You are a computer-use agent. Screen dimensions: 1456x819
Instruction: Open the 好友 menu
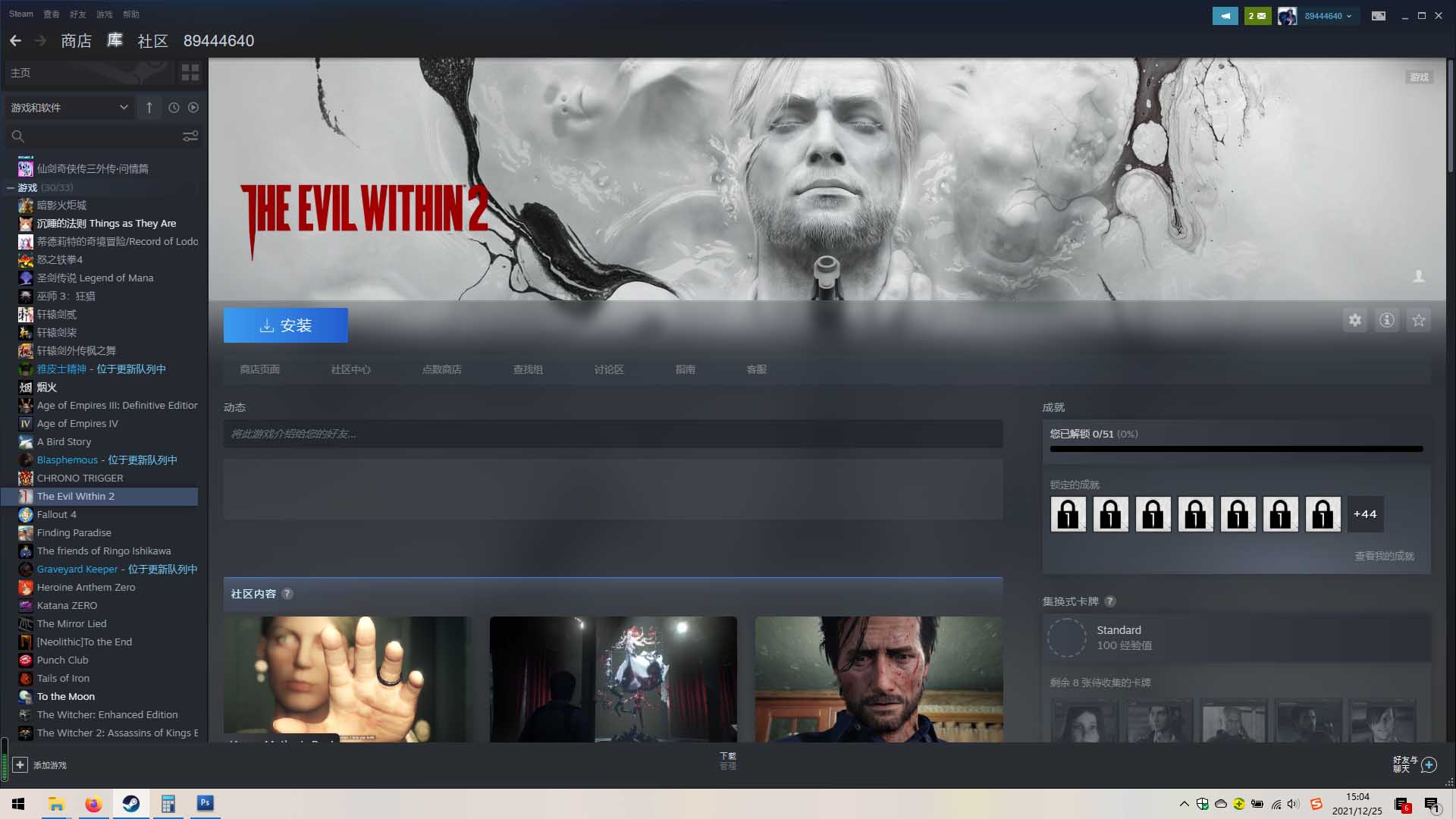(77, 14)
